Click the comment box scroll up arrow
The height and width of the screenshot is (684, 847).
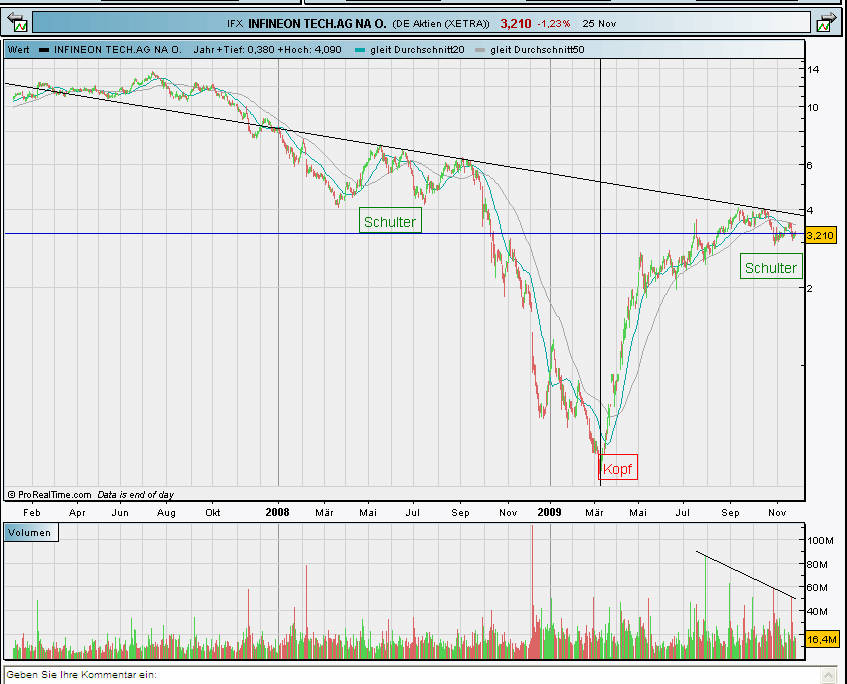(829, 675)
